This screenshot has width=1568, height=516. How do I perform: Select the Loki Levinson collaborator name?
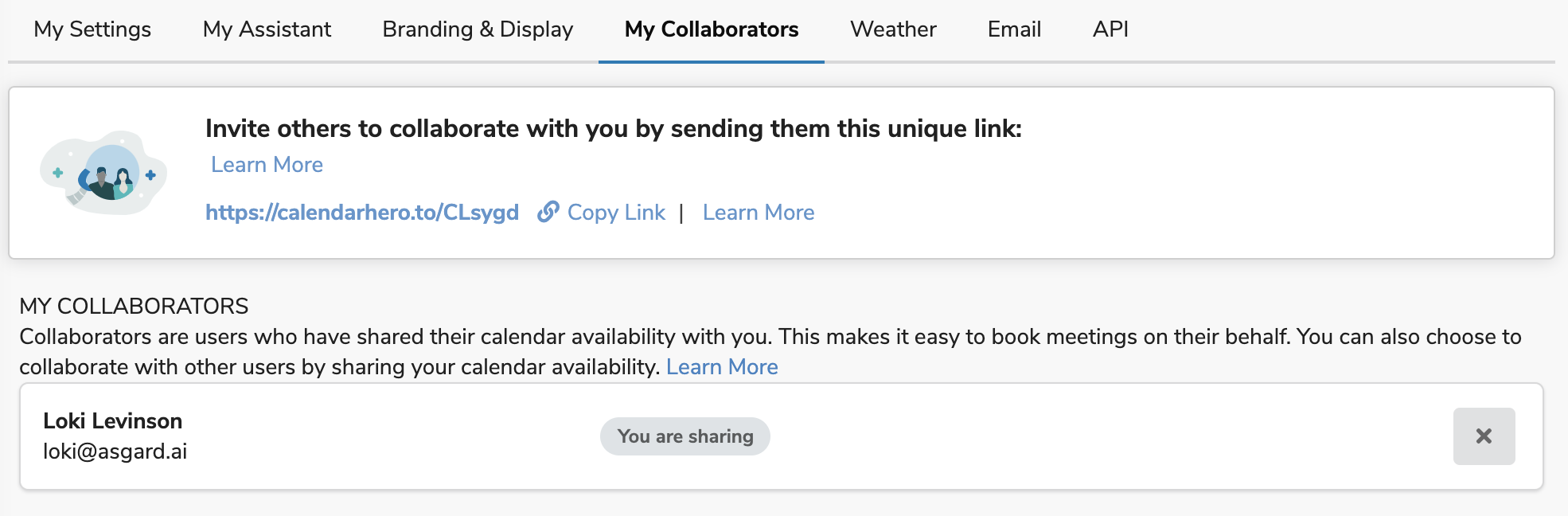pos(113,420)
